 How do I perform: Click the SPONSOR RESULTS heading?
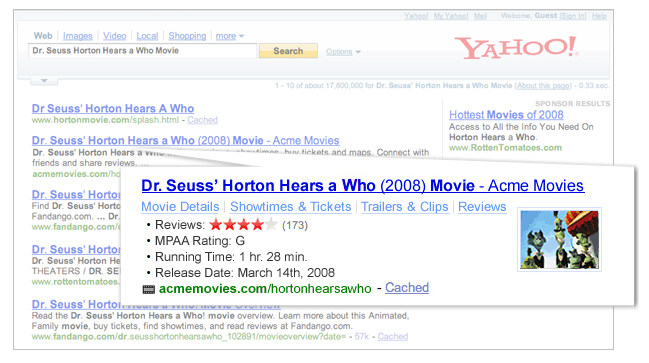click(x=572, y=103)
